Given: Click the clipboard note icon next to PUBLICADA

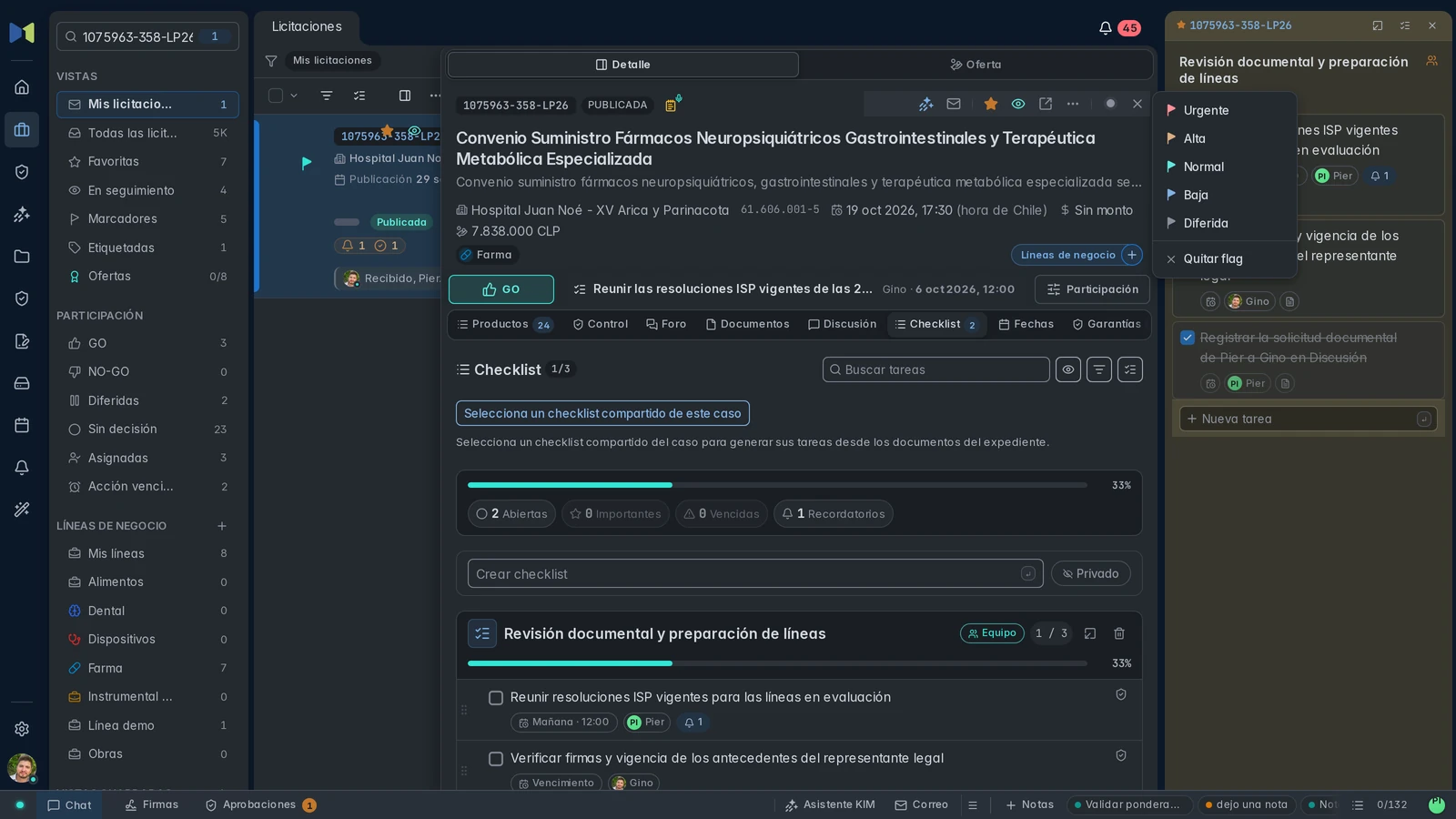Looking at the screenshot, I should pos(672,105).
